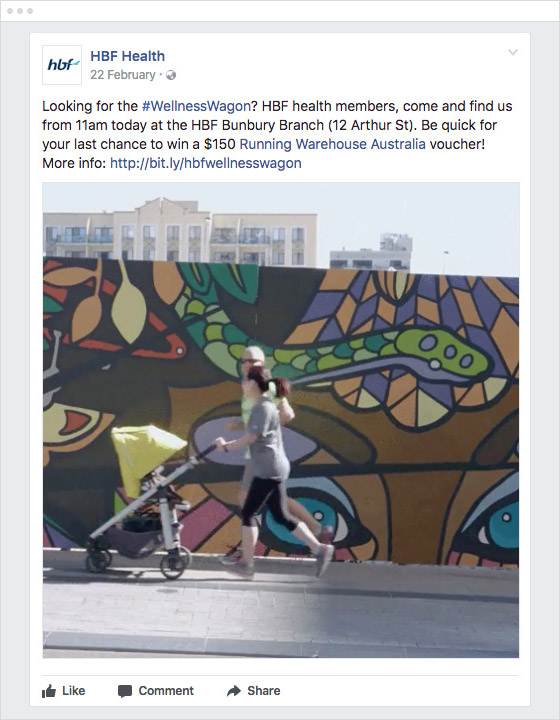Open Running Warehouse Australia page link

332,144
